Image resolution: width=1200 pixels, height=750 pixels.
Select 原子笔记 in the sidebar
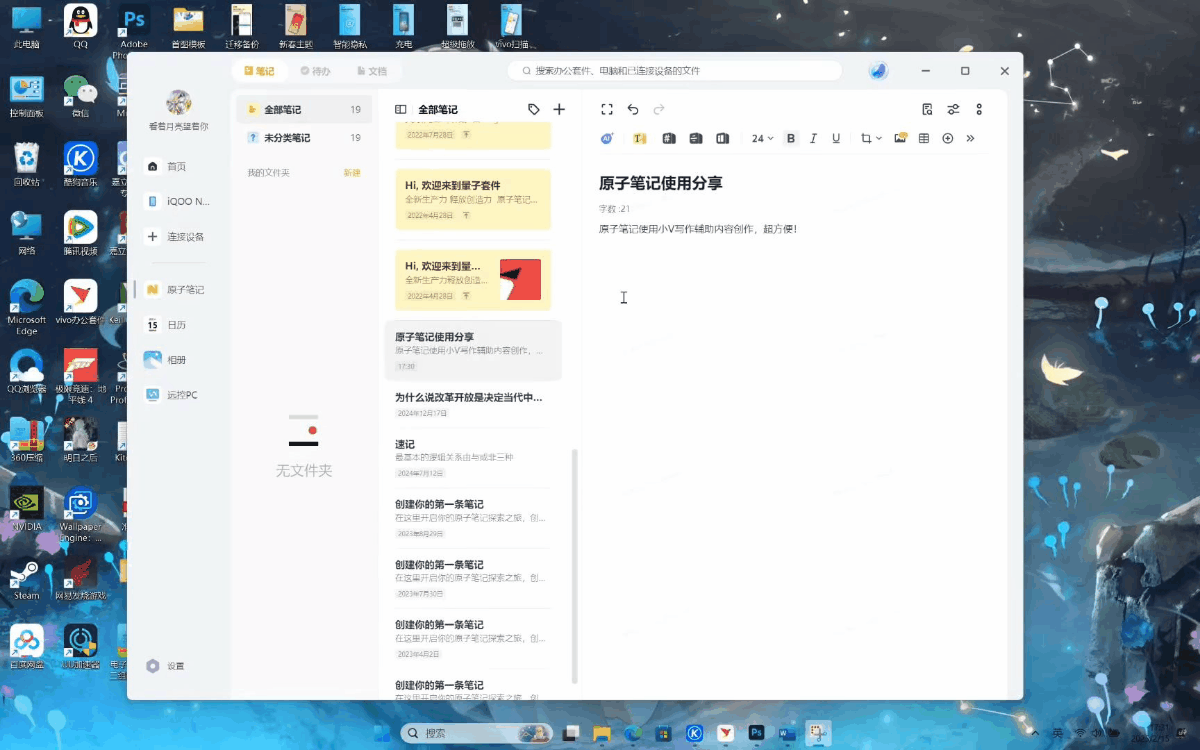176,290
